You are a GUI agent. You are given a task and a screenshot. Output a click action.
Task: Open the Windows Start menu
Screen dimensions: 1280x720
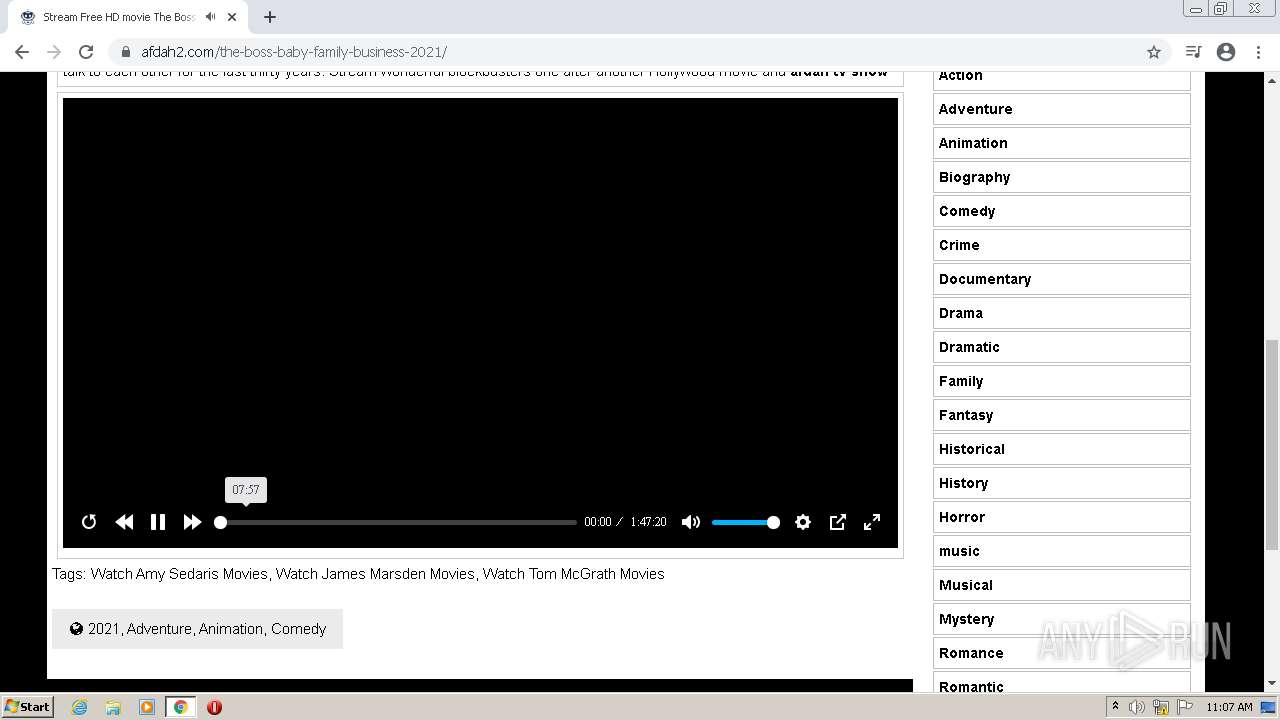[x=27, y=706]
